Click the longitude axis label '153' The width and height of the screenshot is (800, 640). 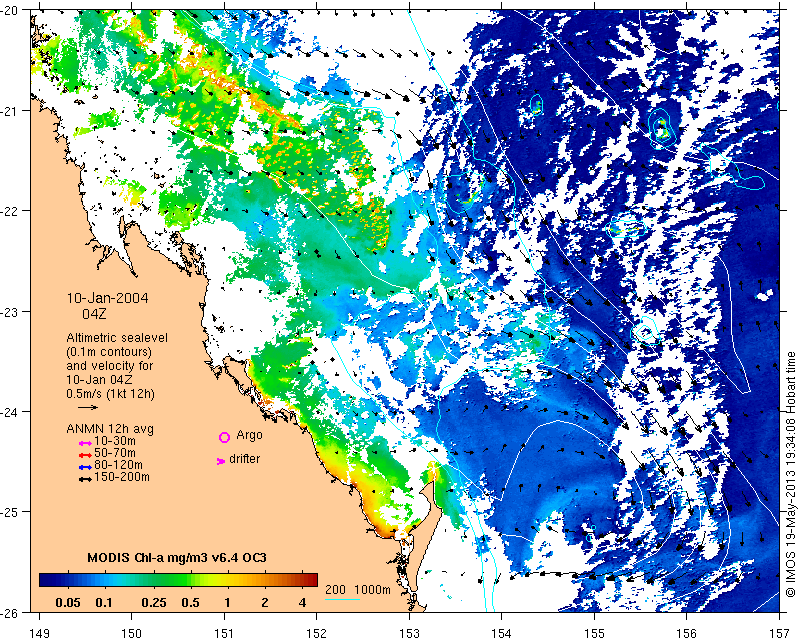tap(409, 633)
